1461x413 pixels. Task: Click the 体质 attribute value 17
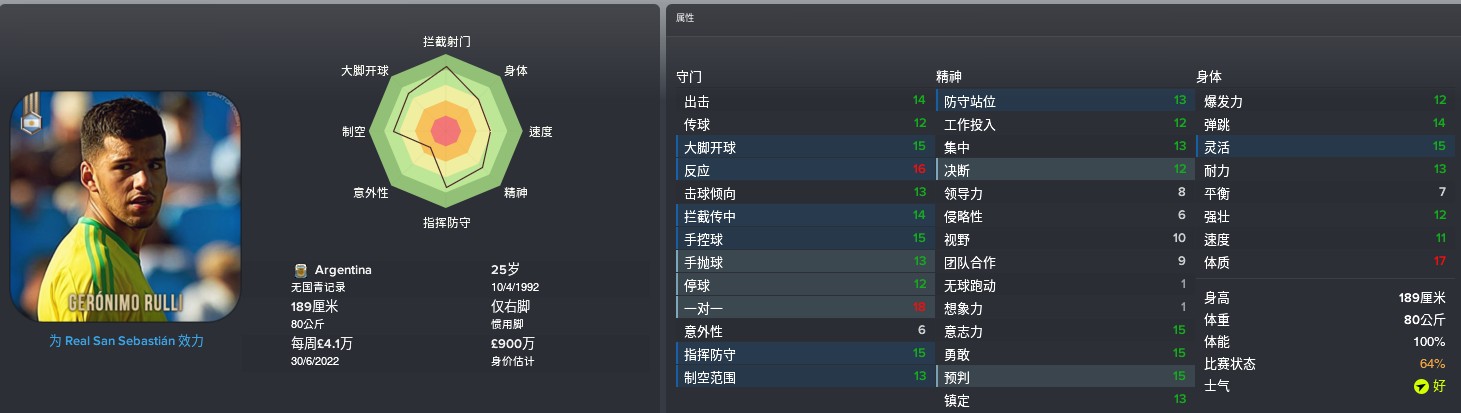point(1440,262)
